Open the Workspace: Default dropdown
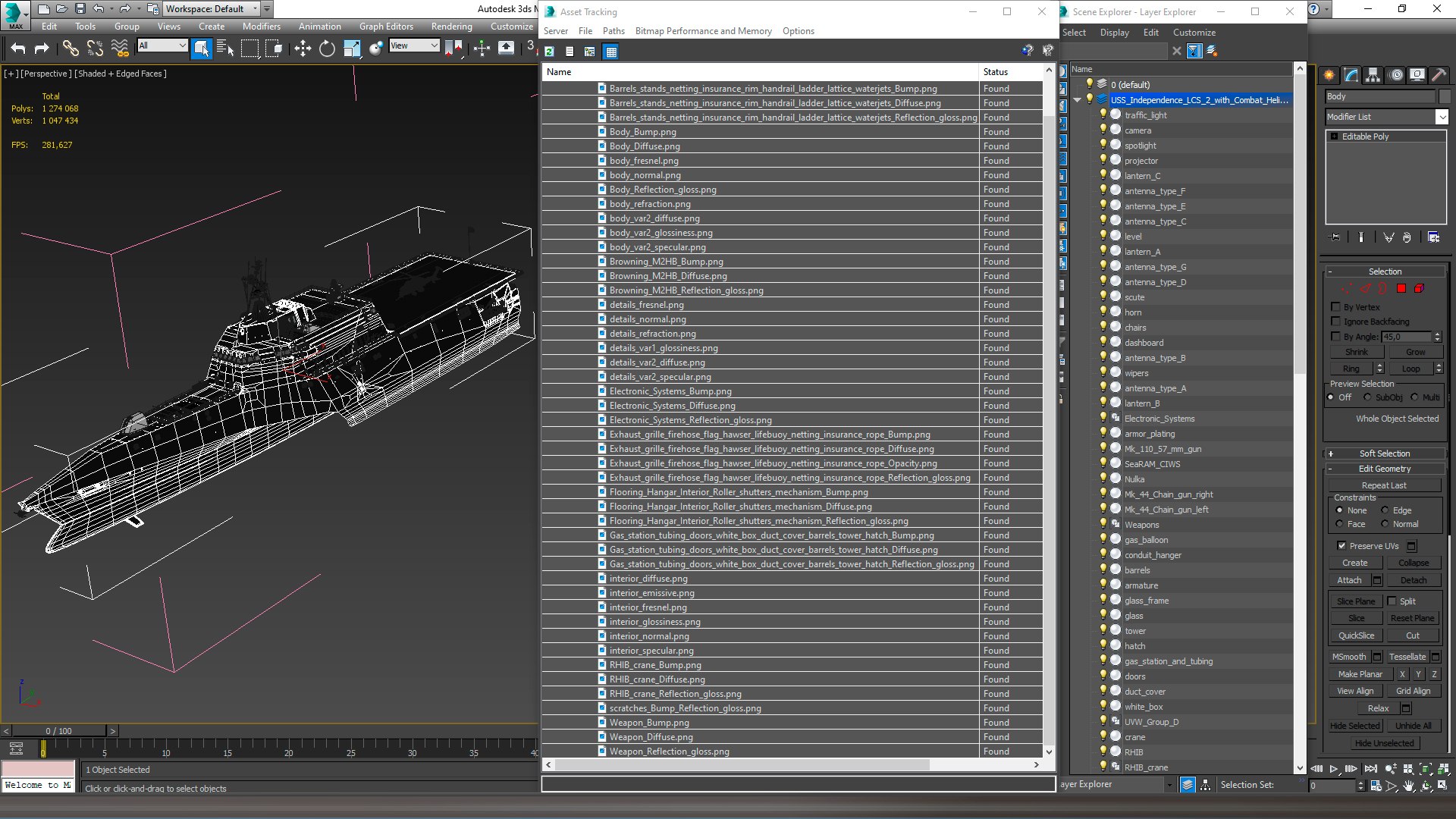Viewport: 1456px width, 819px height. pyautogui.click(x=212, y=9)
